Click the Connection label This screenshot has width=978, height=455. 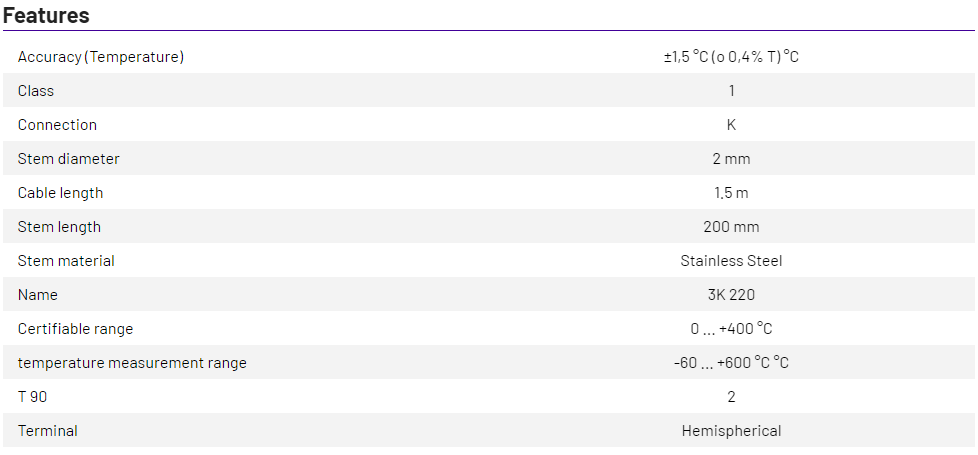point(57,125)
